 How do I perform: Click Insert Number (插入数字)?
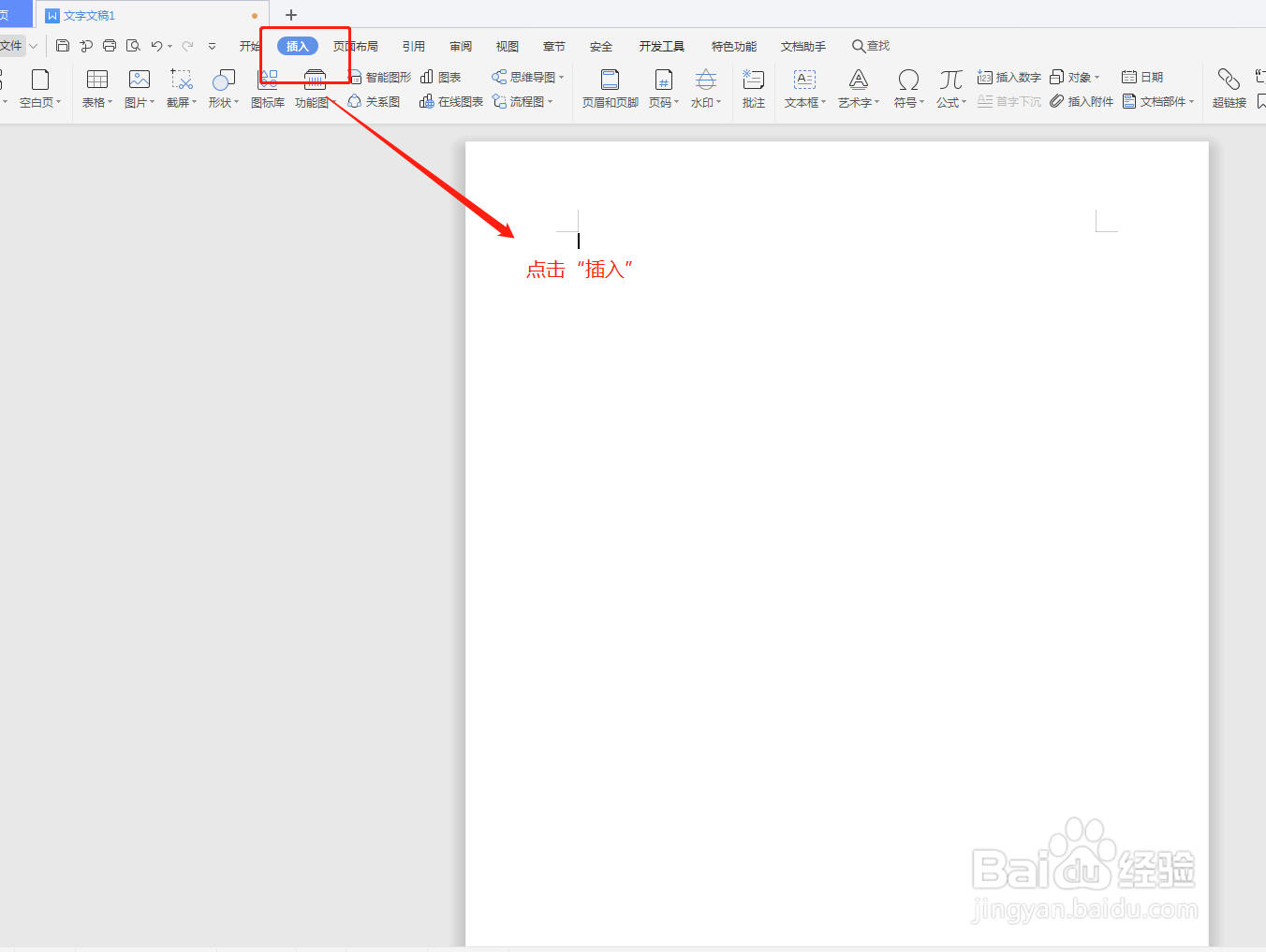(x=1008, y=77)
